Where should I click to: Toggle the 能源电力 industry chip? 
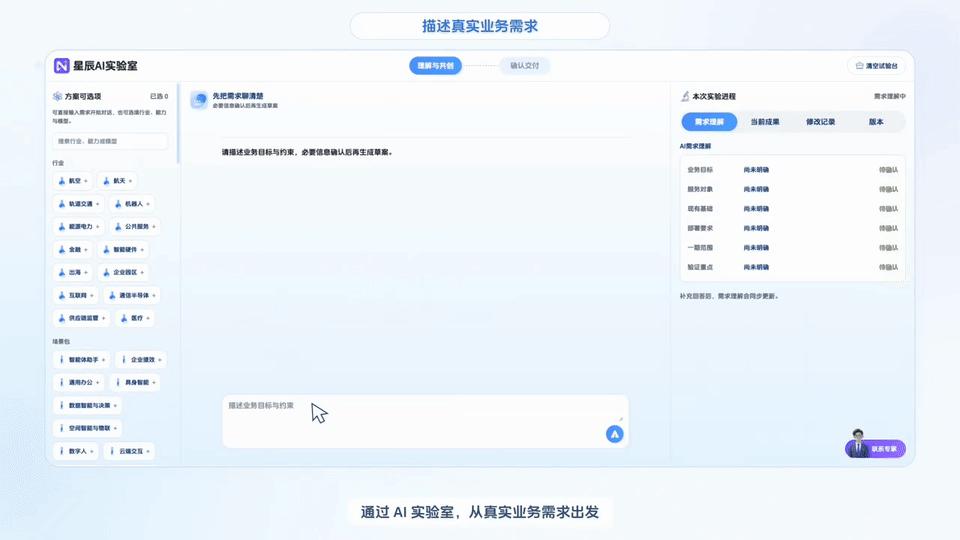(x=78, y=227)
